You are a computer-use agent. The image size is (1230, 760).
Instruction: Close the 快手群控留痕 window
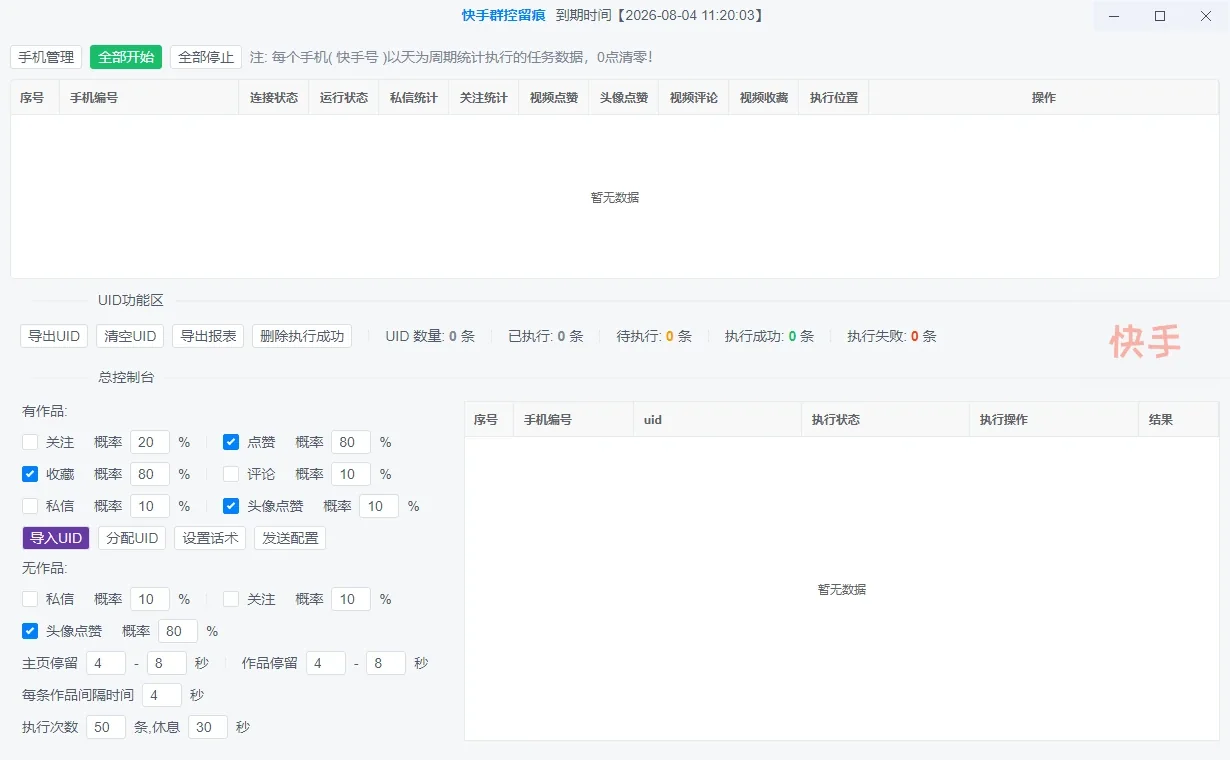pos(1206,16)
